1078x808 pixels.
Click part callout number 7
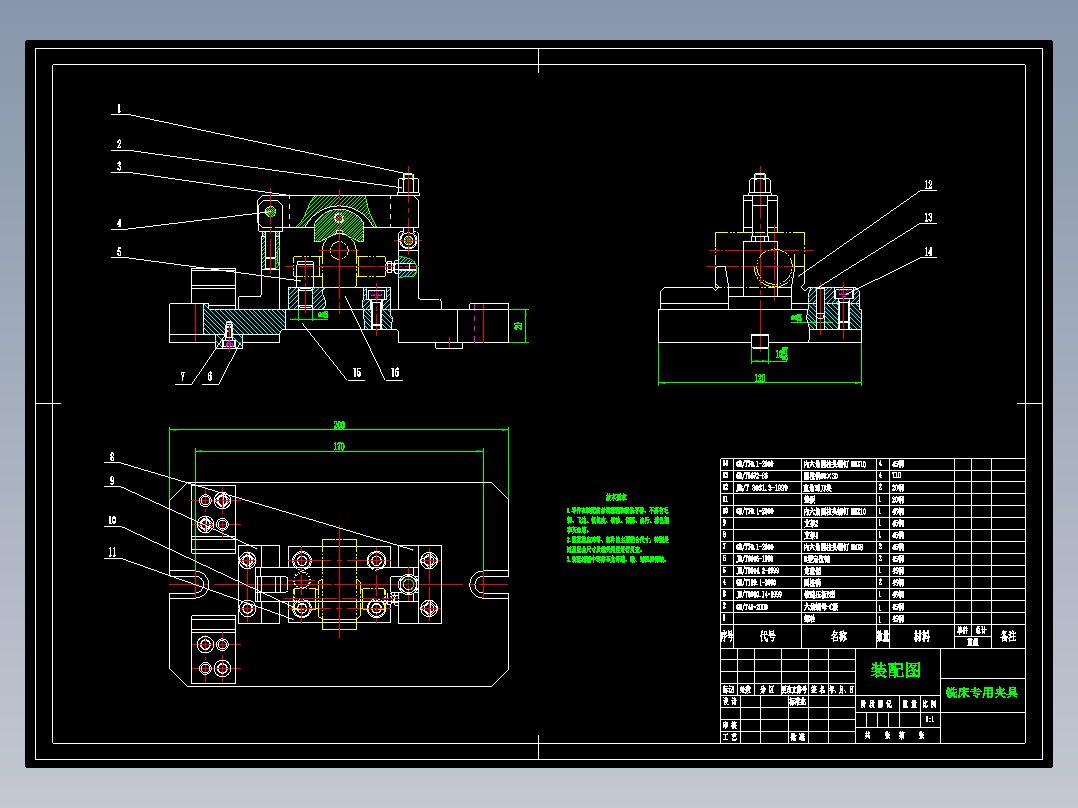[183, 377]
